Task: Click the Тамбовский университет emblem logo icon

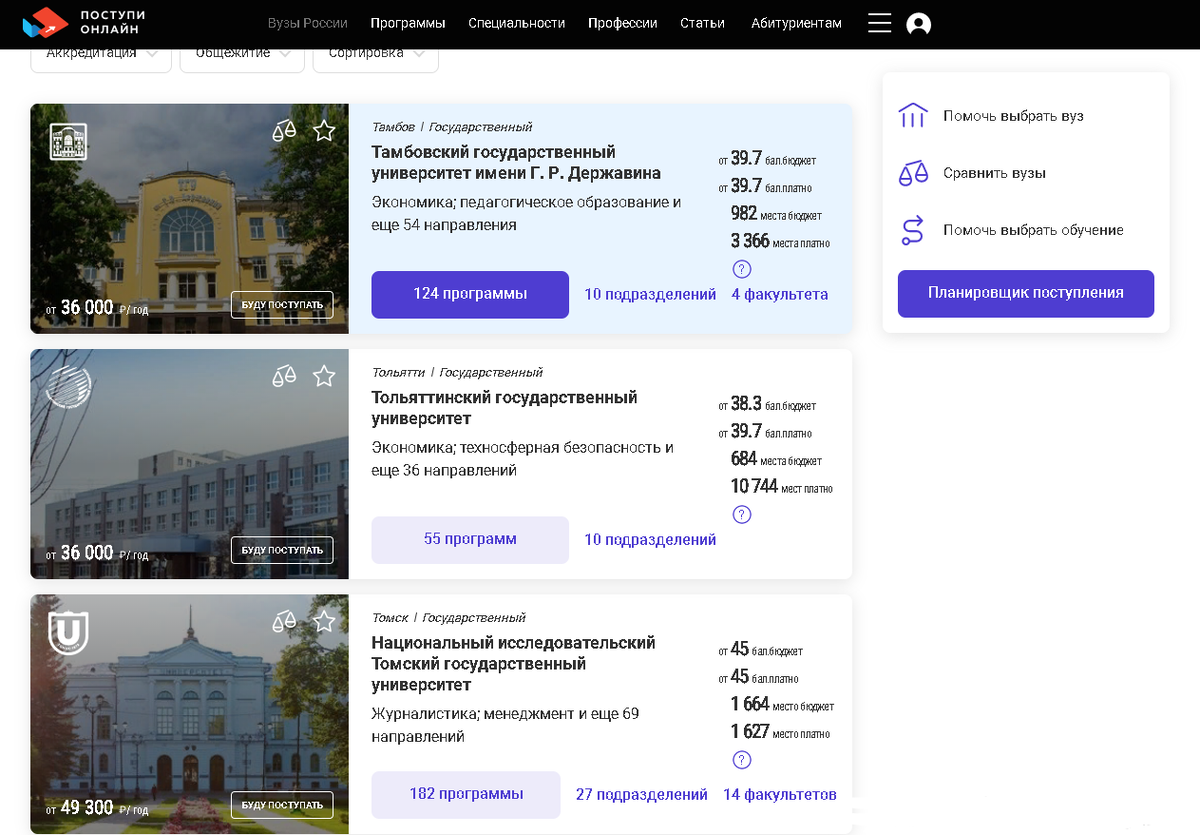Action: (69, 141)
